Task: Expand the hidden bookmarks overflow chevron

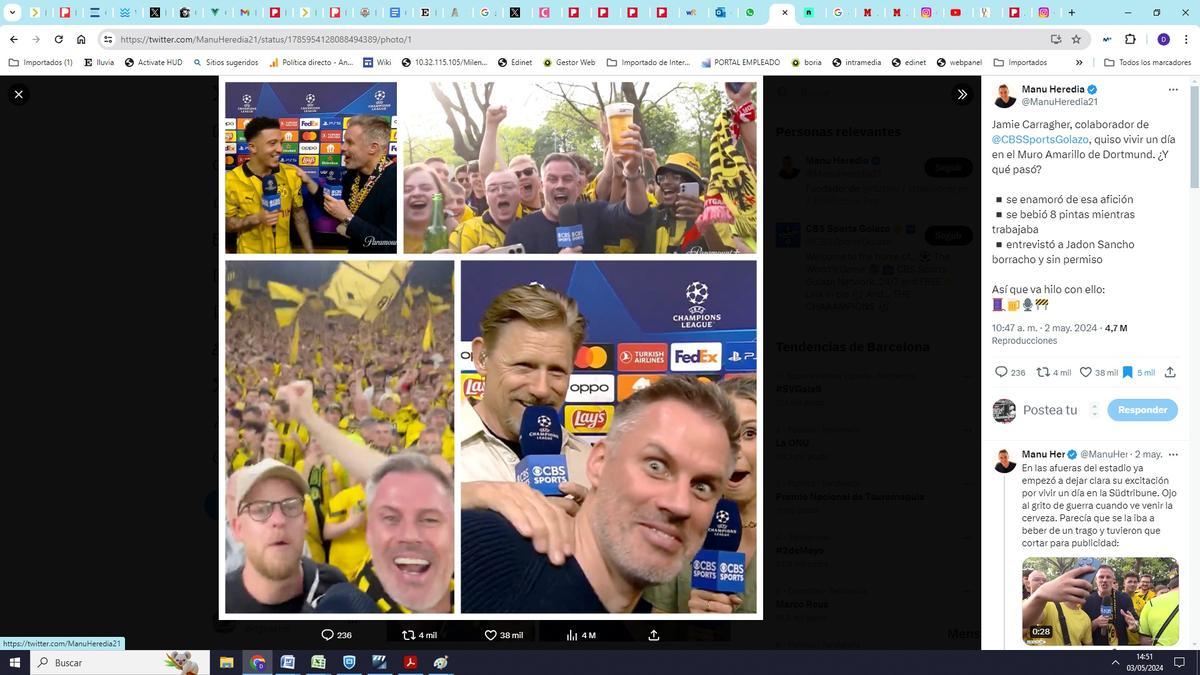Action: 1079,62
